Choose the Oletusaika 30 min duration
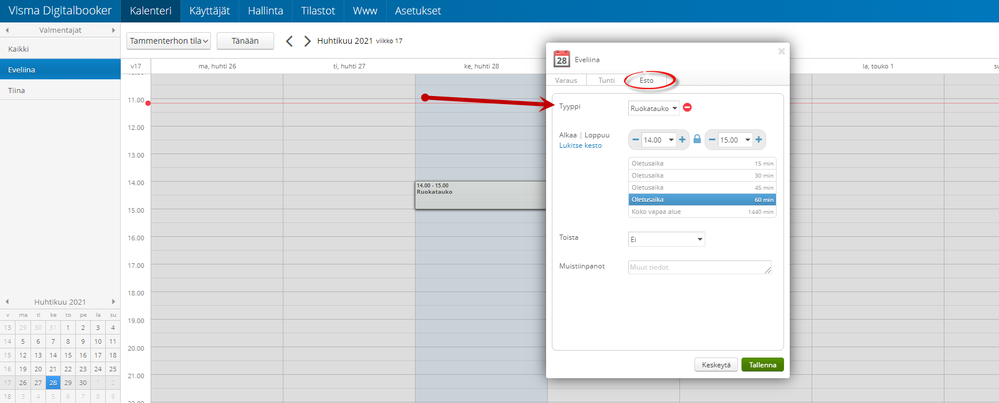This screenshot has height=403, width=999. click(702, 176)
